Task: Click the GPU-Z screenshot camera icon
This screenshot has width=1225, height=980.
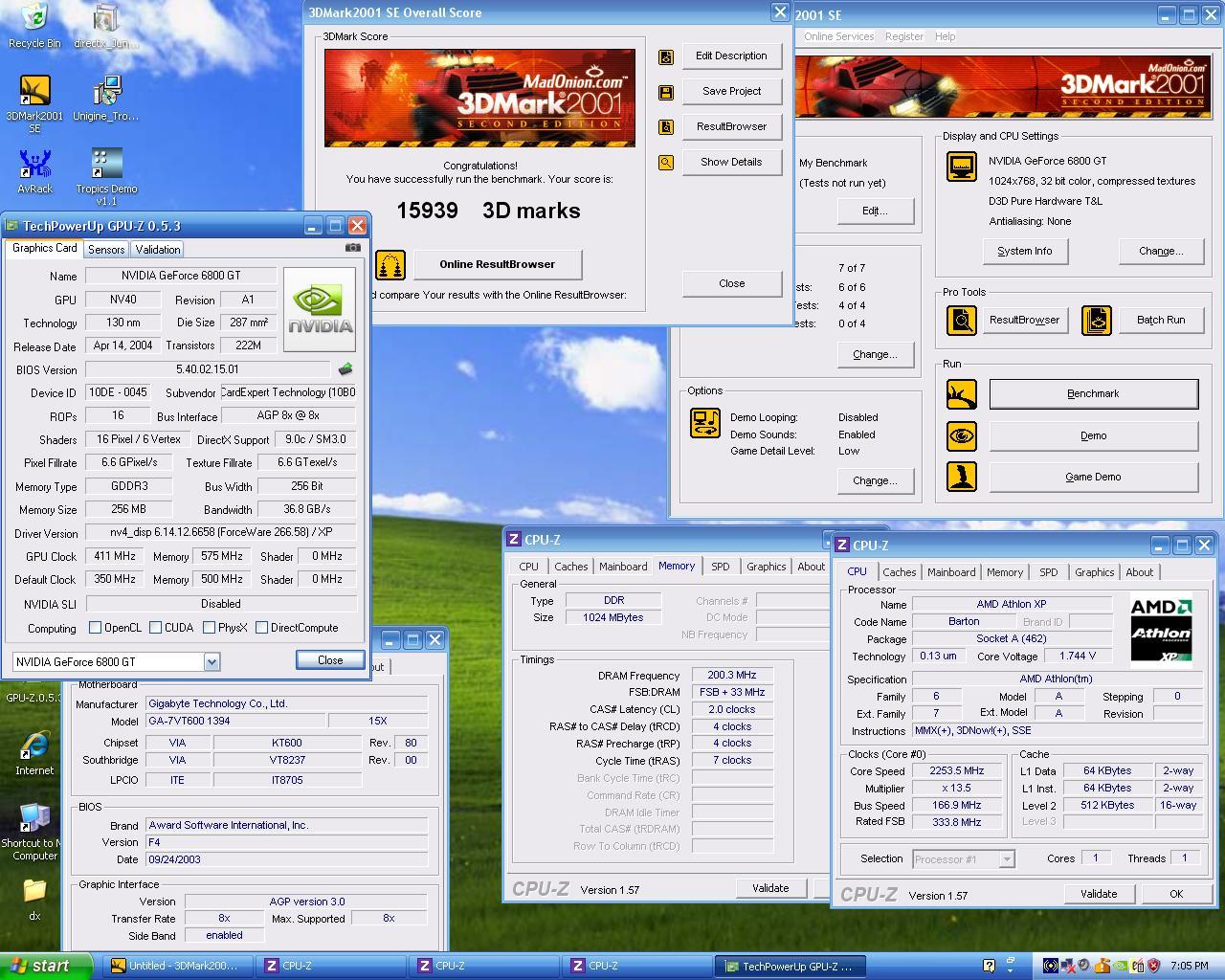Action: click(x=353, y=247)
